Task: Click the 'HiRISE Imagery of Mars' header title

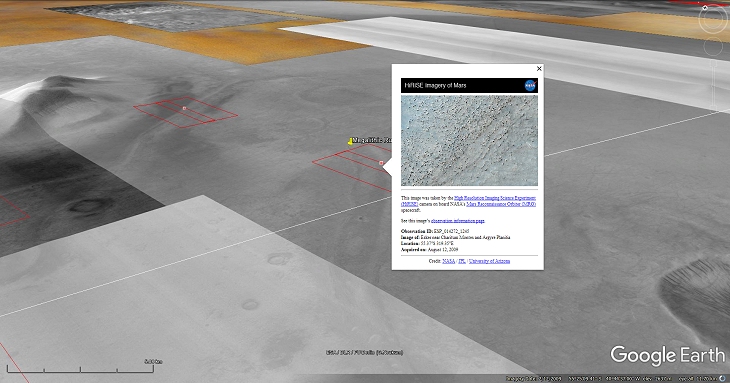Action: click(435, 86)
